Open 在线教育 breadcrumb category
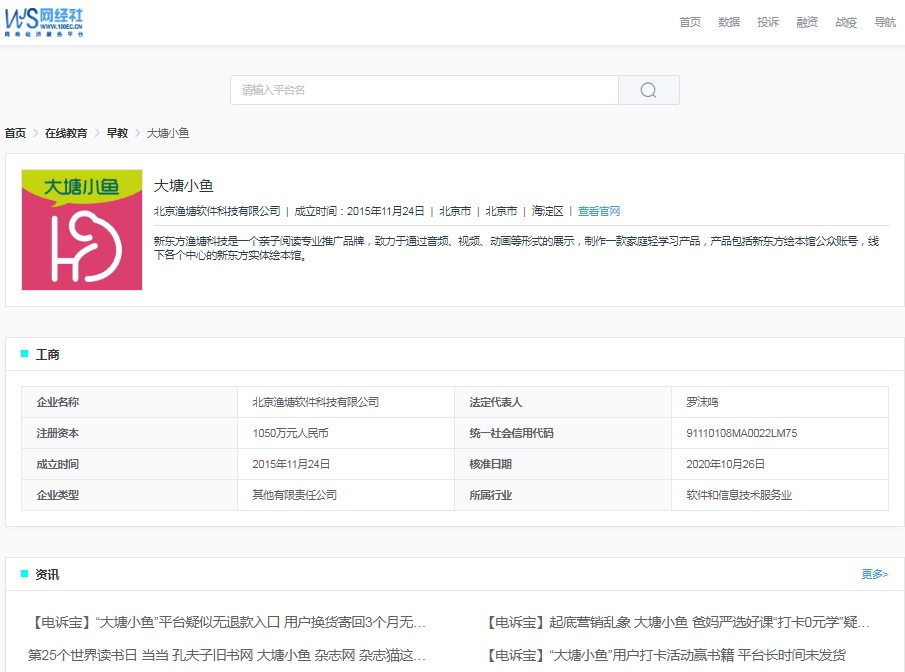905x672 pixels. [x=66, y=133]
